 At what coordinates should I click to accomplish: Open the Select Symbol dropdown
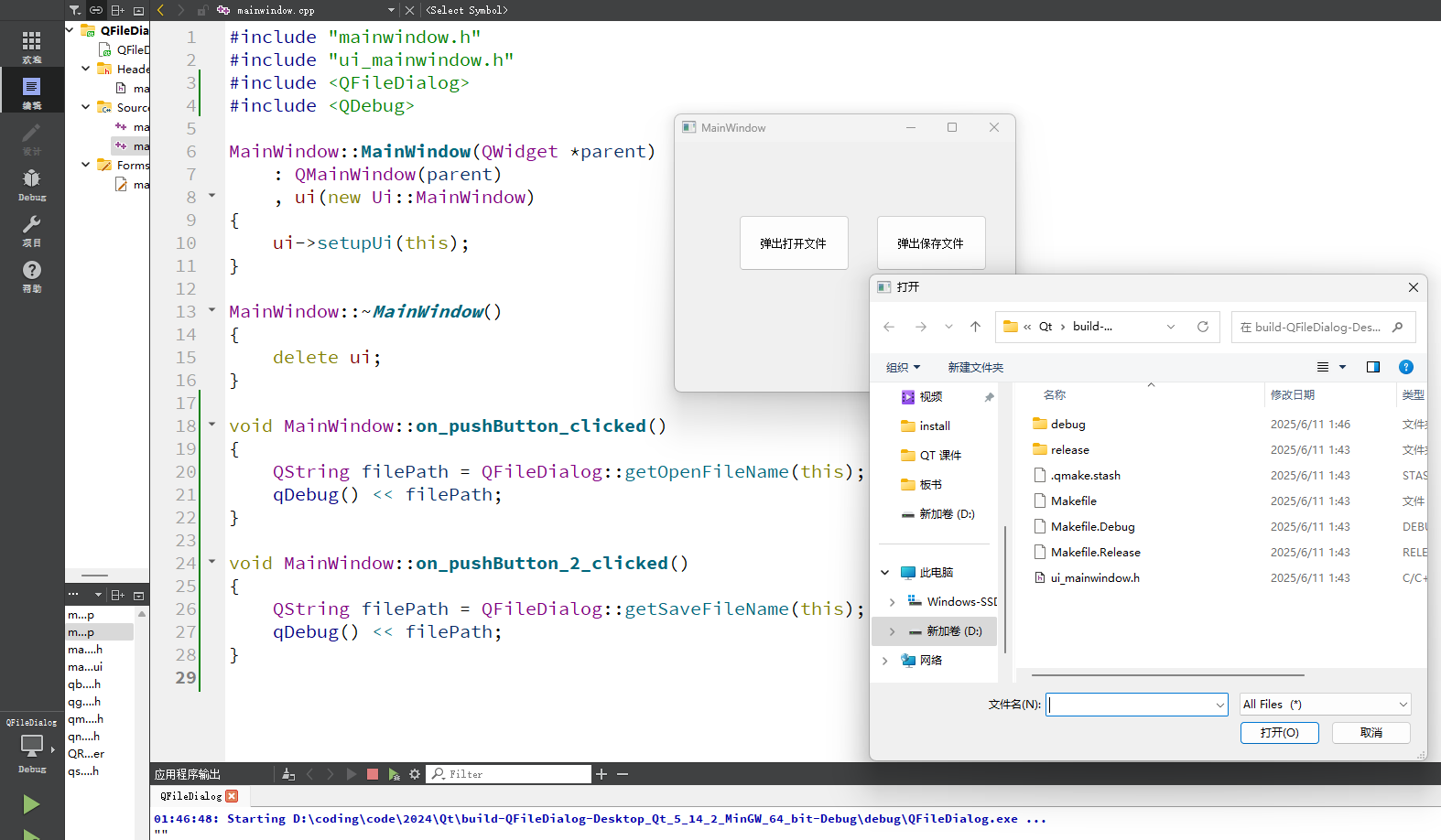(467, 10)
